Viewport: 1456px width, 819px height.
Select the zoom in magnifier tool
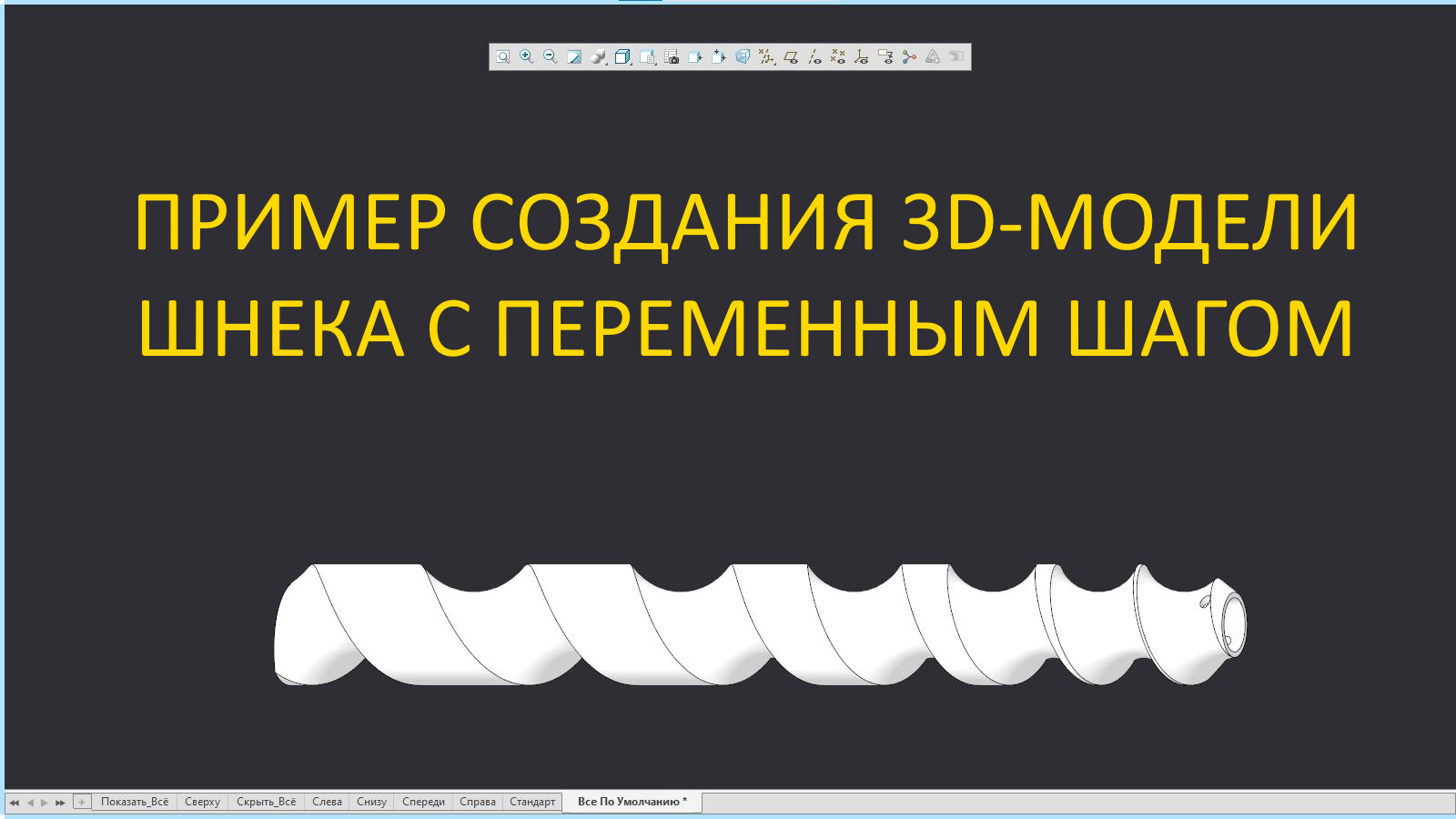click(525, 56)
